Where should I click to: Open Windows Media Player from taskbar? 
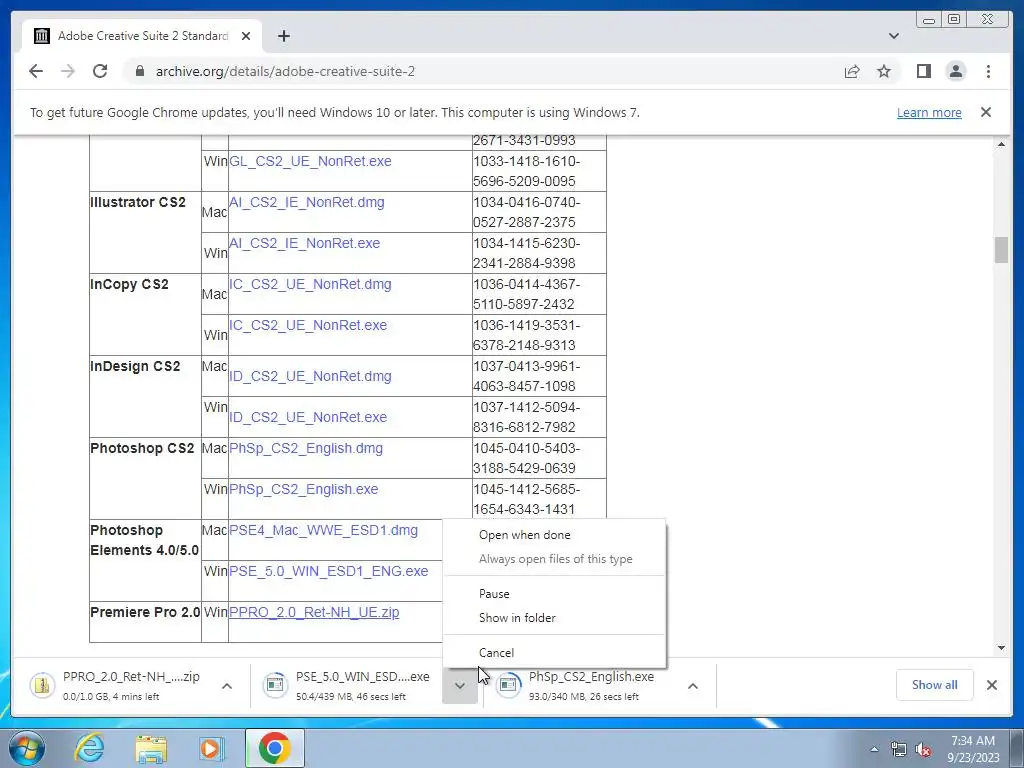(x=211, y=748)
